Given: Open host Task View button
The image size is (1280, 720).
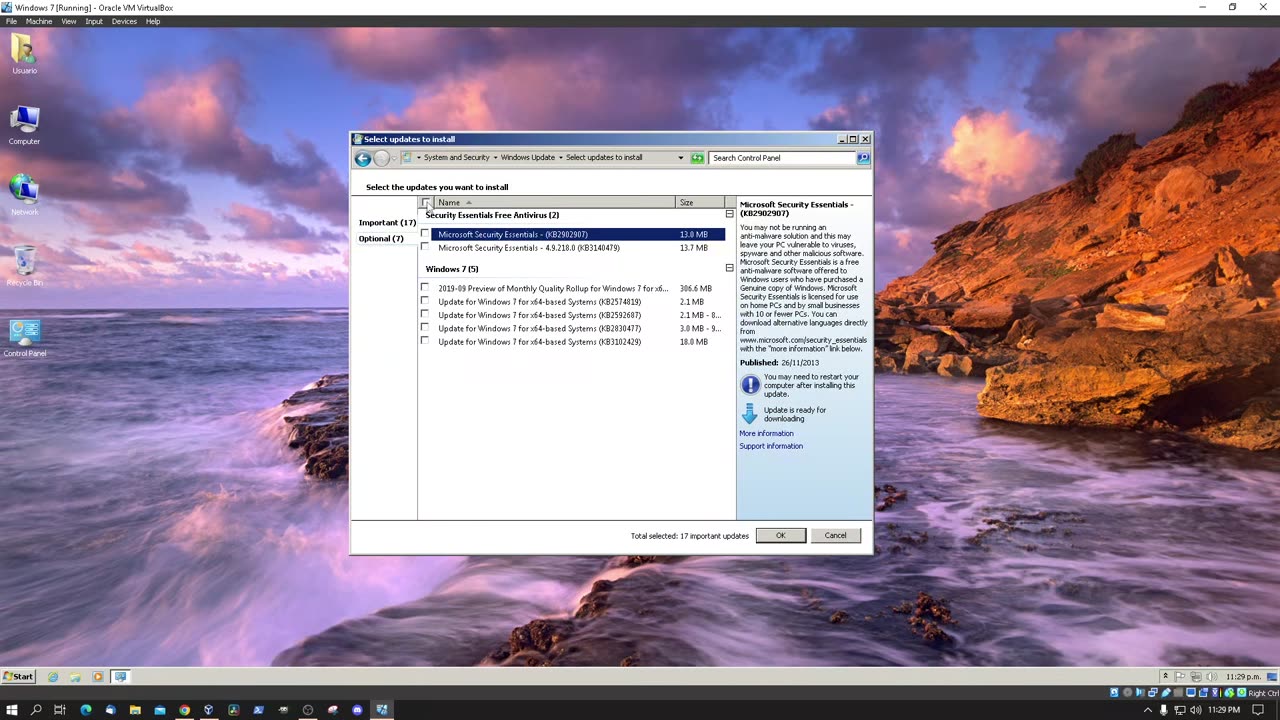Looking at the screenshot, I should pos(60,710).
